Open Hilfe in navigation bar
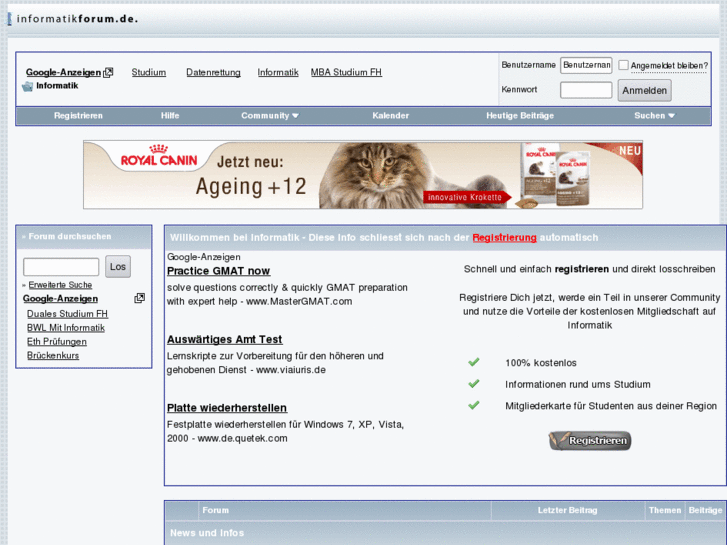727x545 pixels. coord(170,115)
